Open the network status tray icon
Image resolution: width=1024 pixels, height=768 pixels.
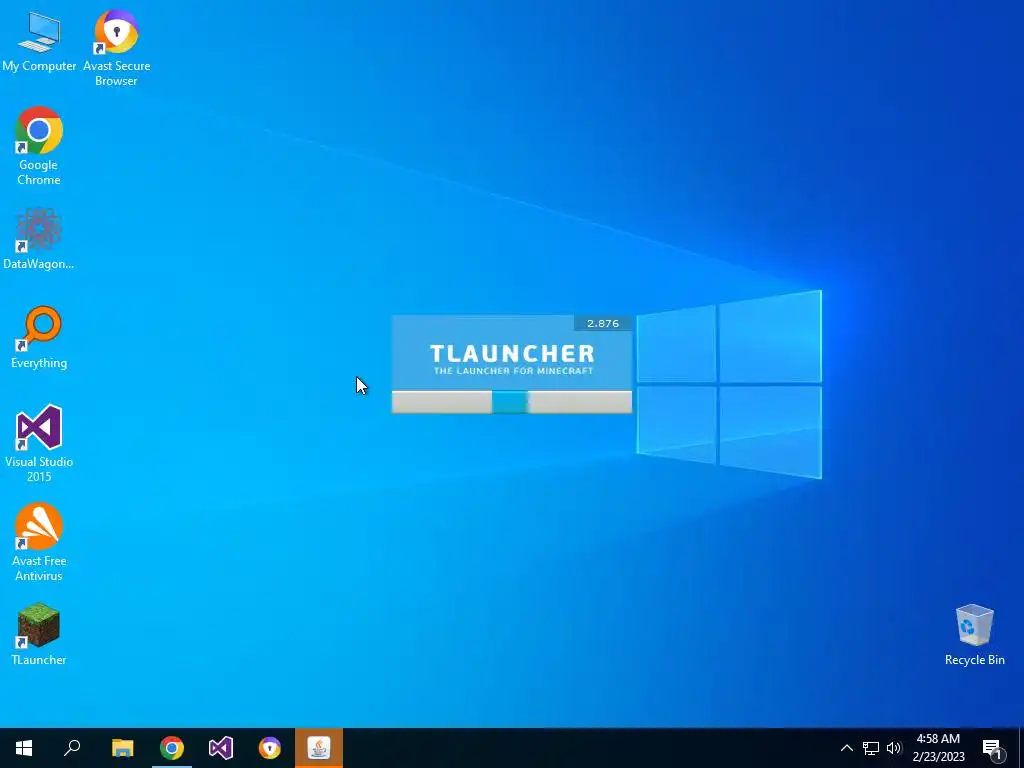coord(871,748)
